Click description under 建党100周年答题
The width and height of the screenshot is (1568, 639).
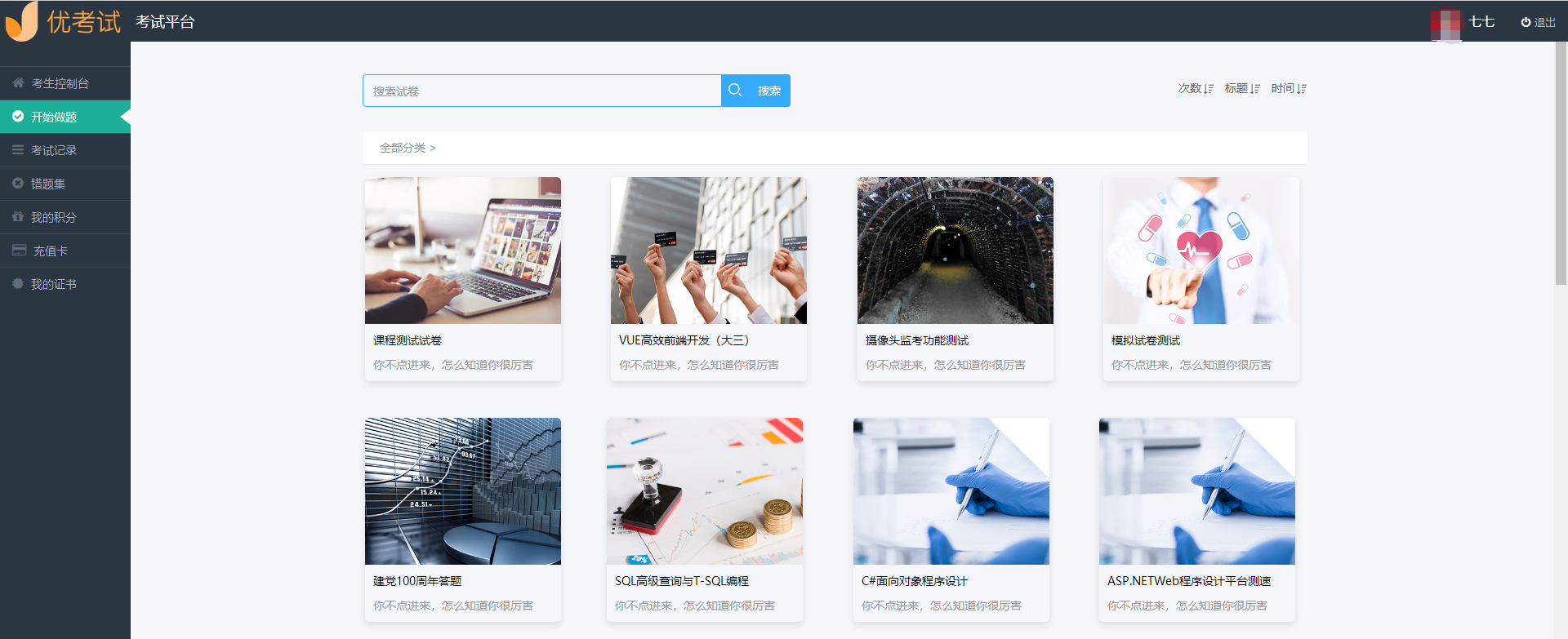click(453, 606)
